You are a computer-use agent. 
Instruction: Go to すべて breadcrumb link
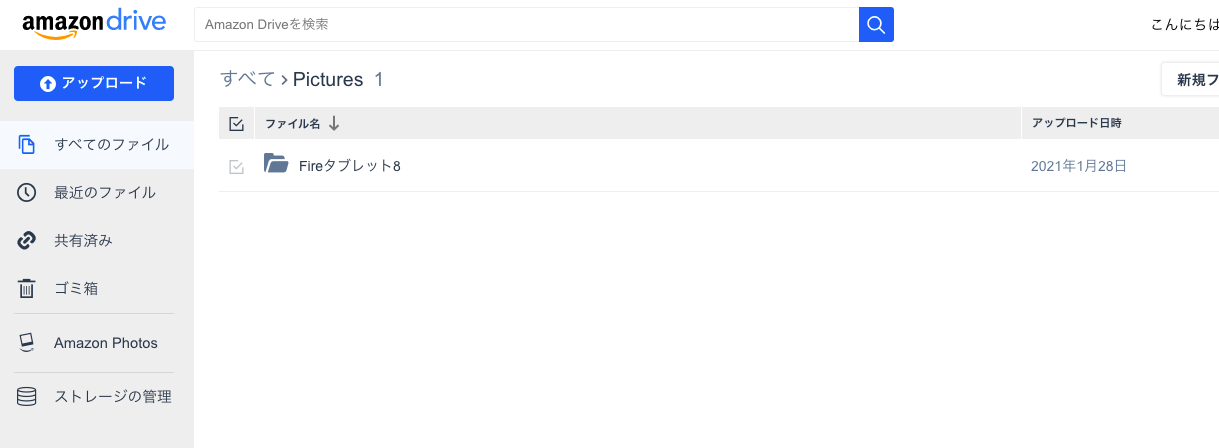[x=247, y=80]
